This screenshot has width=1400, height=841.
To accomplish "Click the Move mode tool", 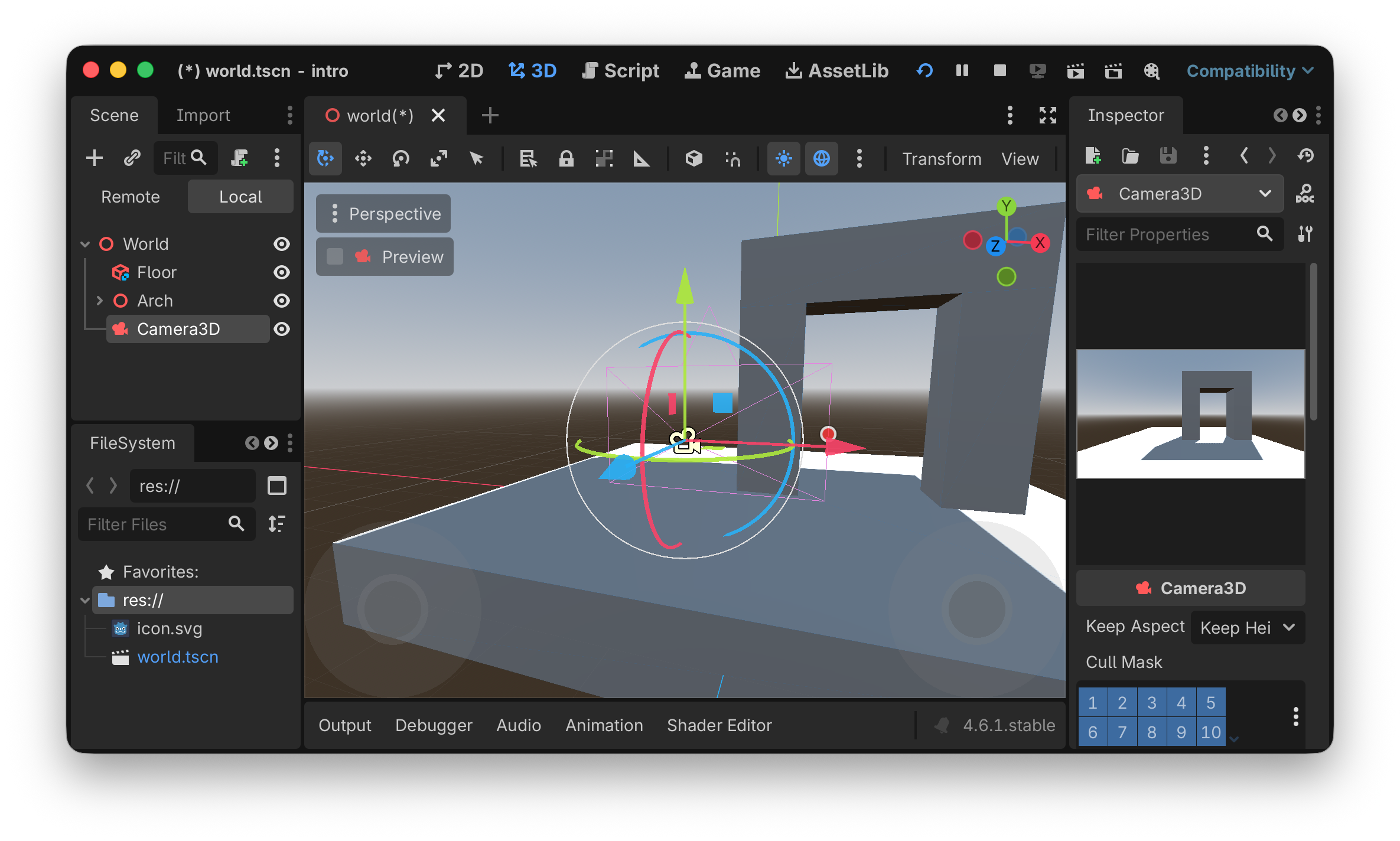I will [x=363, y=158].
